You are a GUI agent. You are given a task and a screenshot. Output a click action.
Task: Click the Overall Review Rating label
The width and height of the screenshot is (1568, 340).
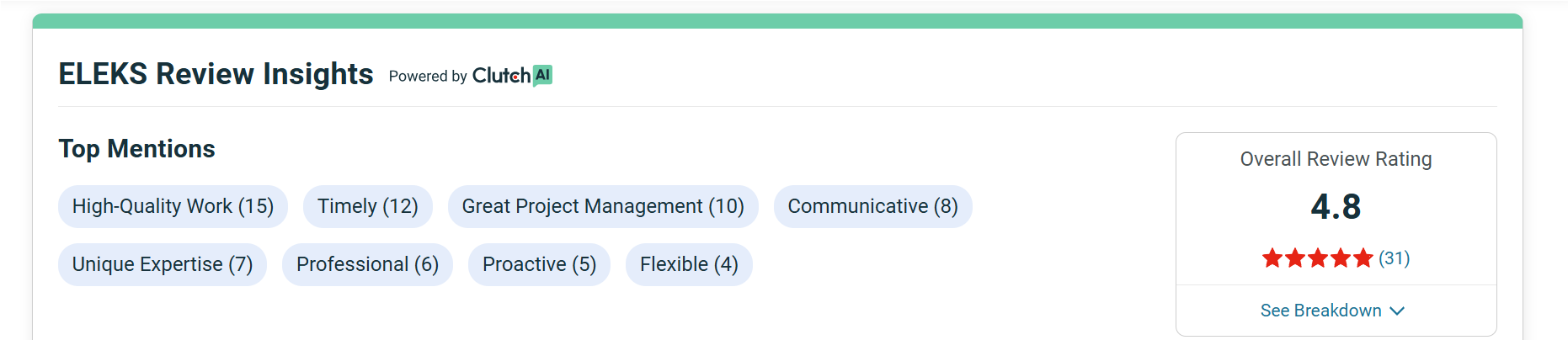1336,159
